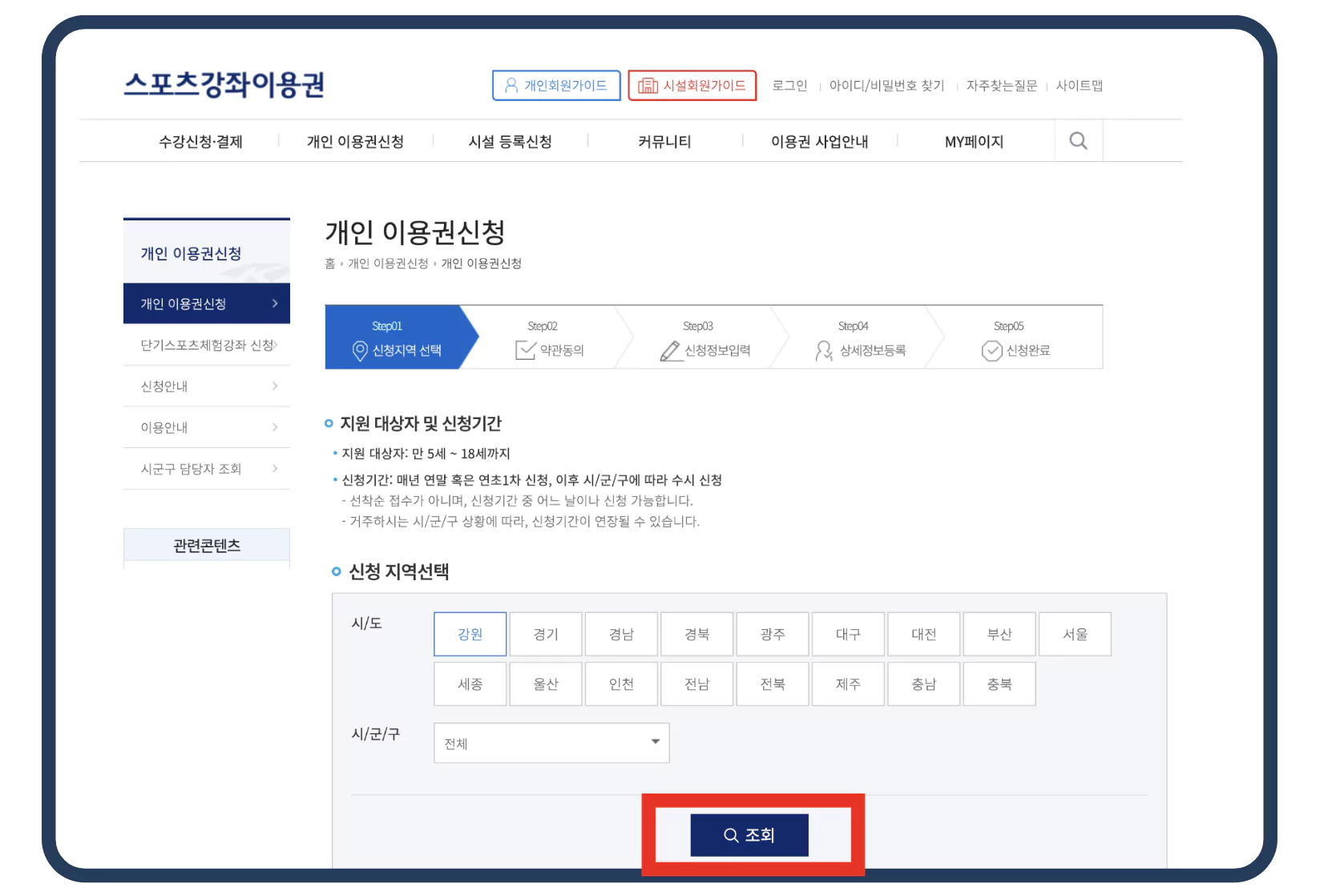This screenshot has width=1340, height=896.
Task: Choose the 울산 region button
Action: [546, 684]
